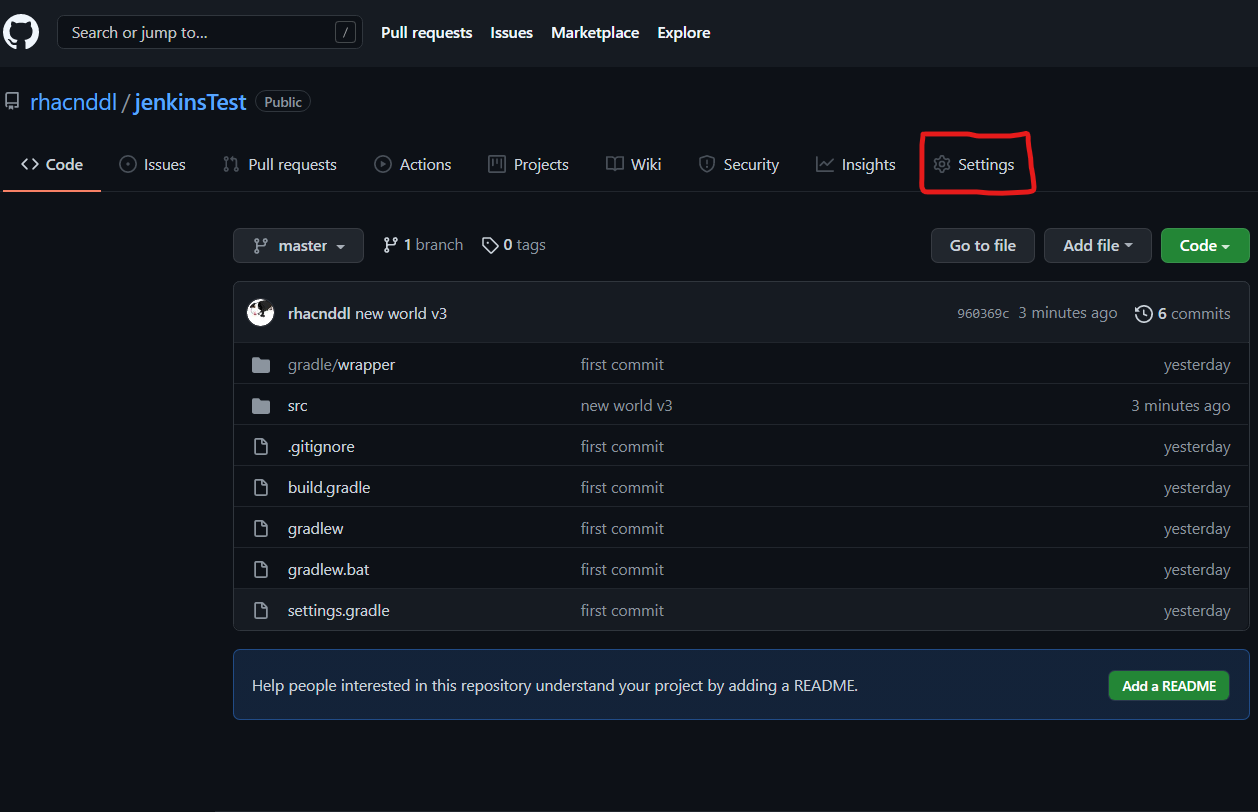The width and height of the screenshot is (1258, 812).
Task: Click the branch icon next to 1 branch
Action: pyautogui.click(x=391, y=245)
